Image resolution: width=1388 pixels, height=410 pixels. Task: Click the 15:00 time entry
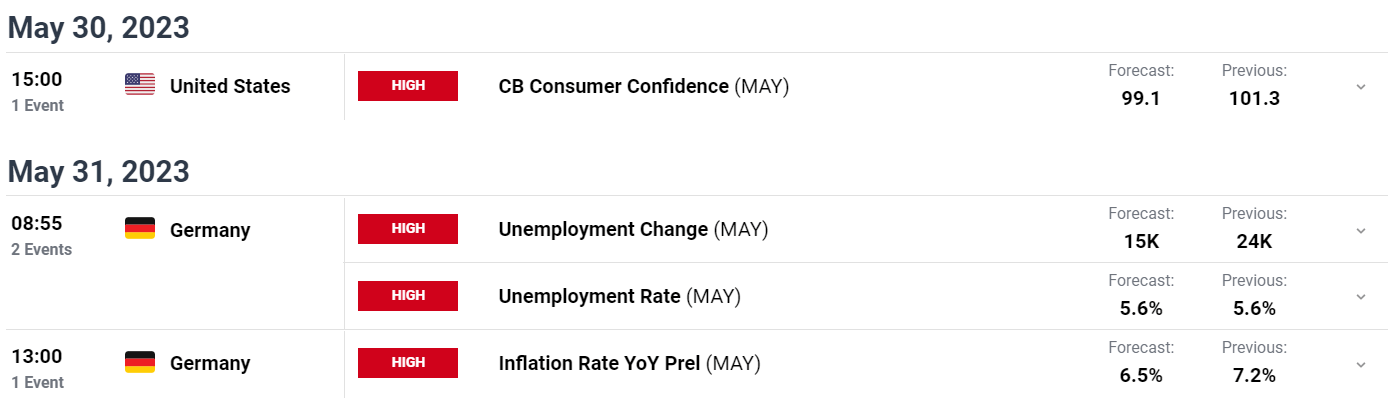pos(37,80)
